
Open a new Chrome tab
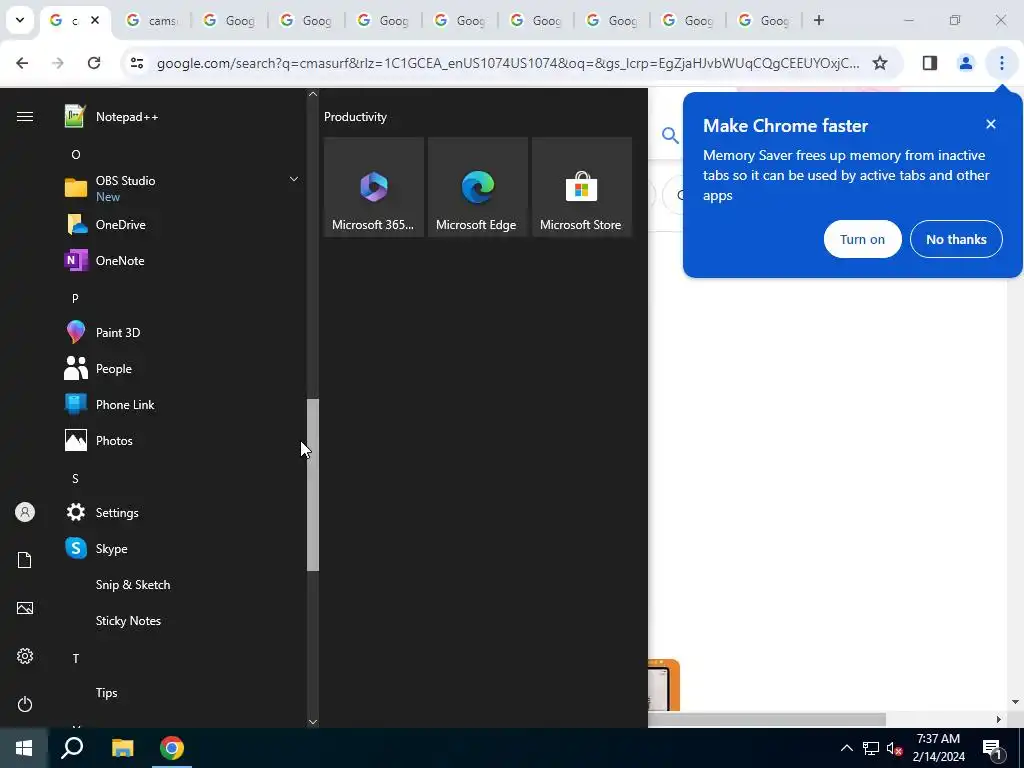point(819,20)
